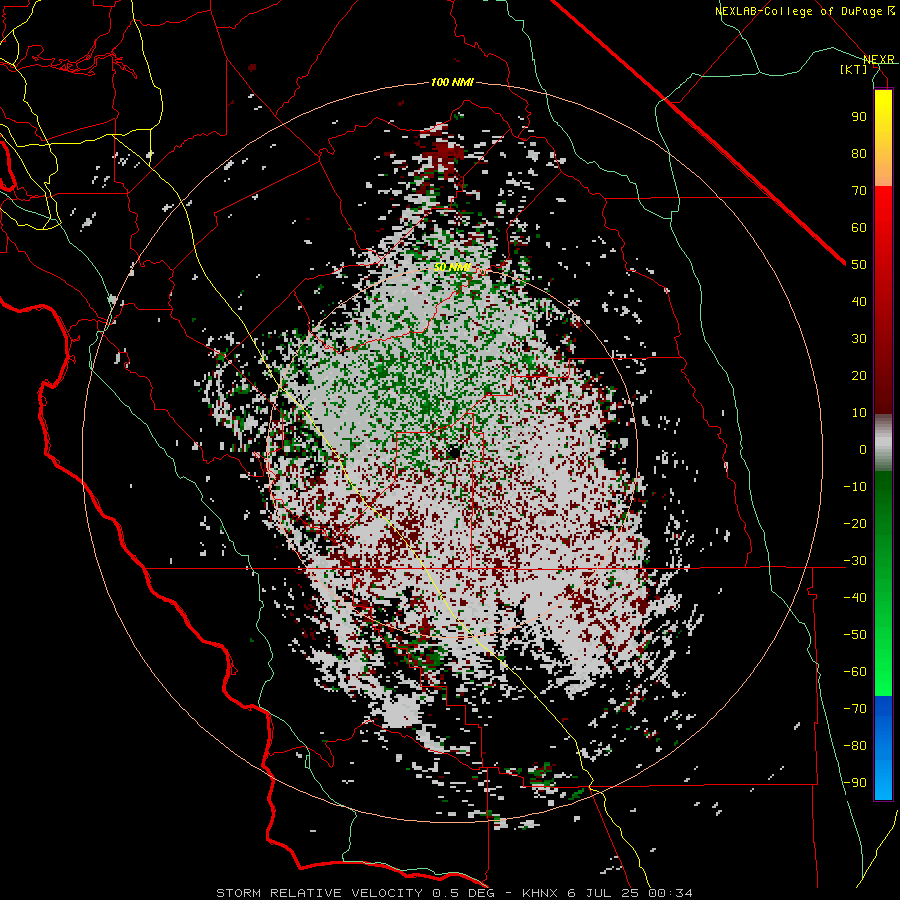Click the -40 value on velocity scale
Screen dimensions: 900x900
[x=855, y=598]
